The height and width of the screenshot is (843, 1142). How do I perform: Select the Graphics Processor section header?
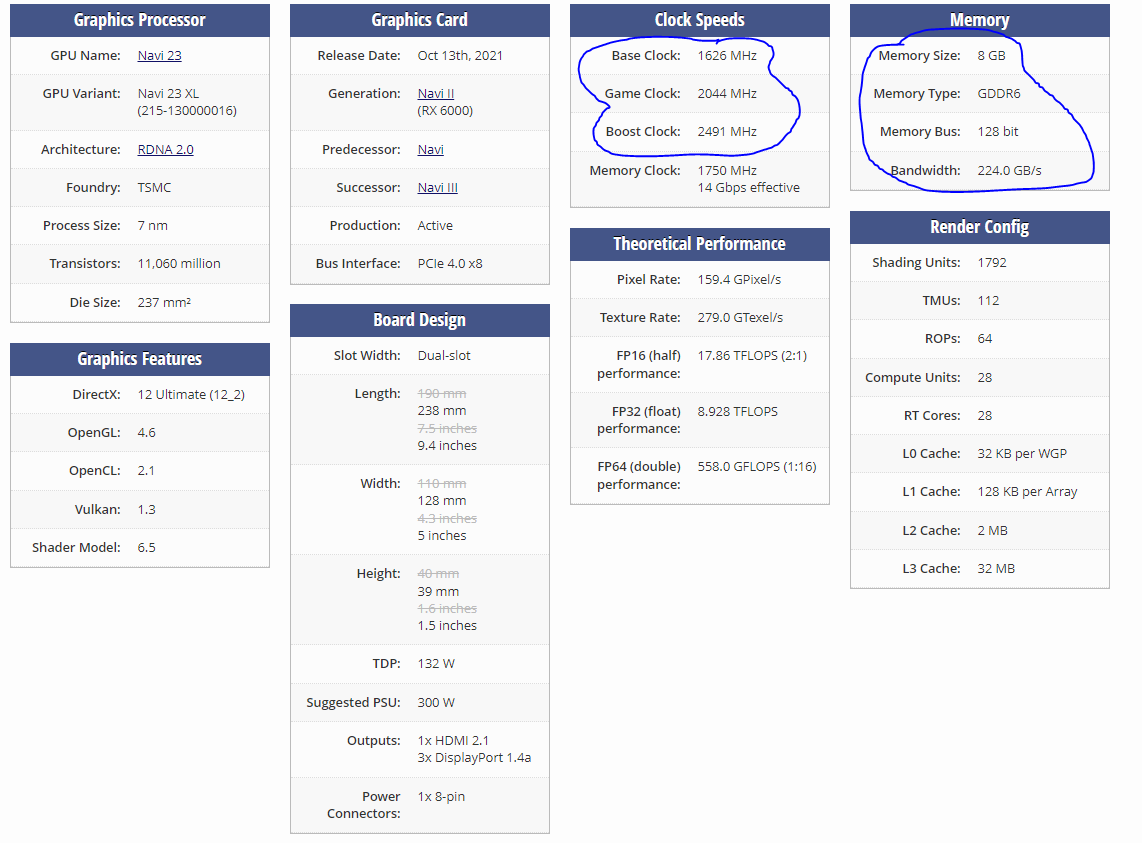(140, 20)
